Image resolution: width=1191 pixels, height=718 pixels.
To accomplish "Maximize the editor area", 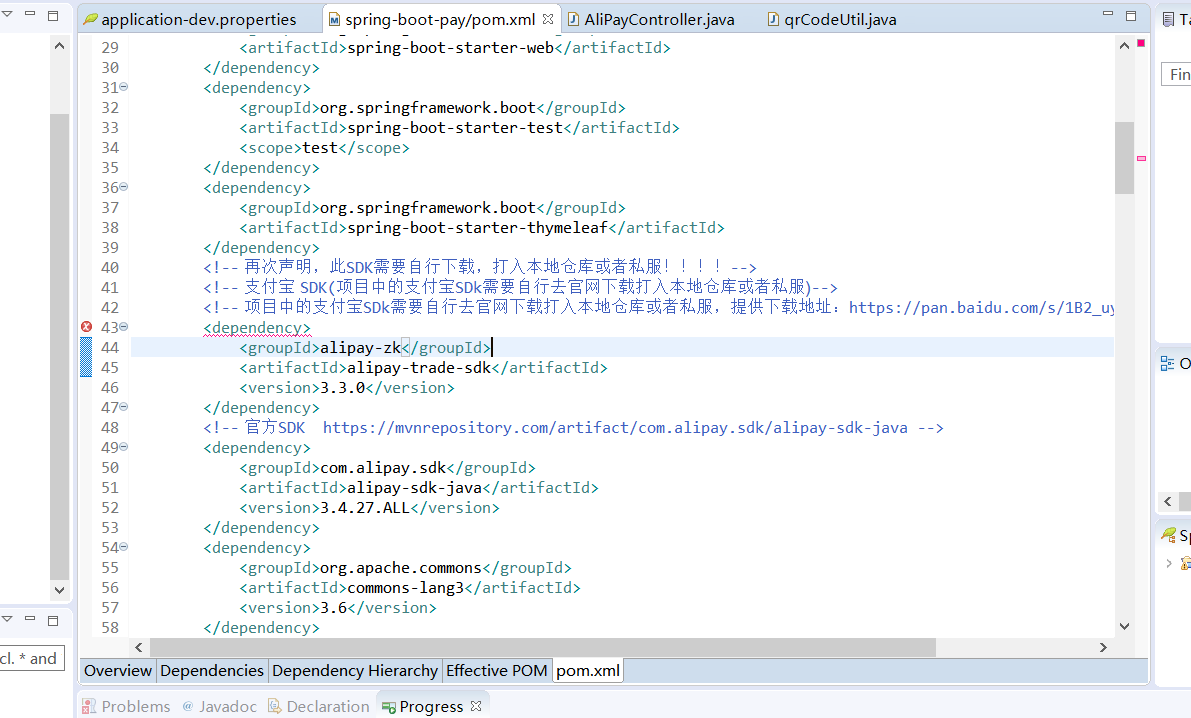I will 1131,16.
